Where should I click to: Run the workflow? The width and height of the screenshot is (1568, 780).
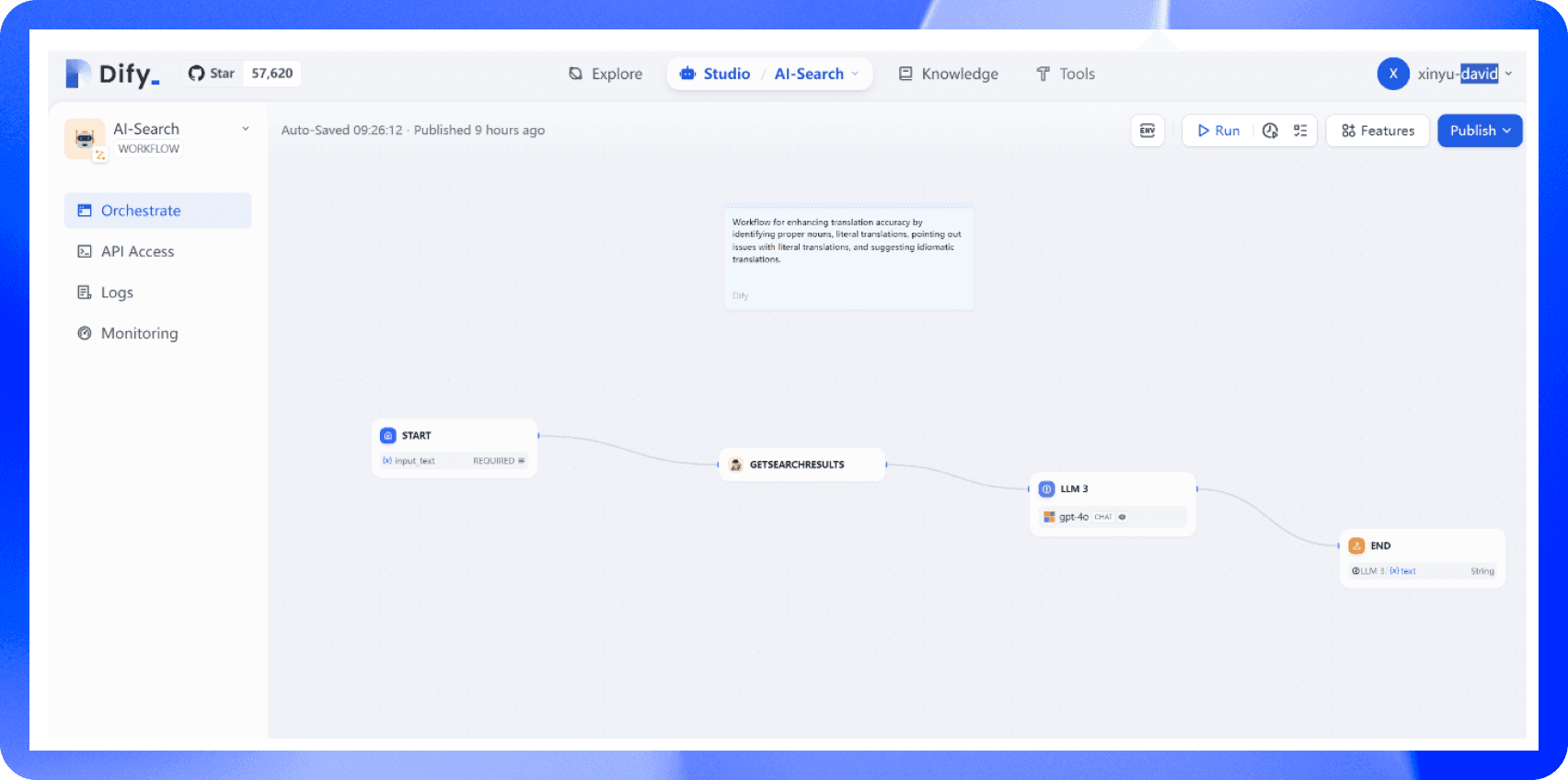[x=1218, y=131]
